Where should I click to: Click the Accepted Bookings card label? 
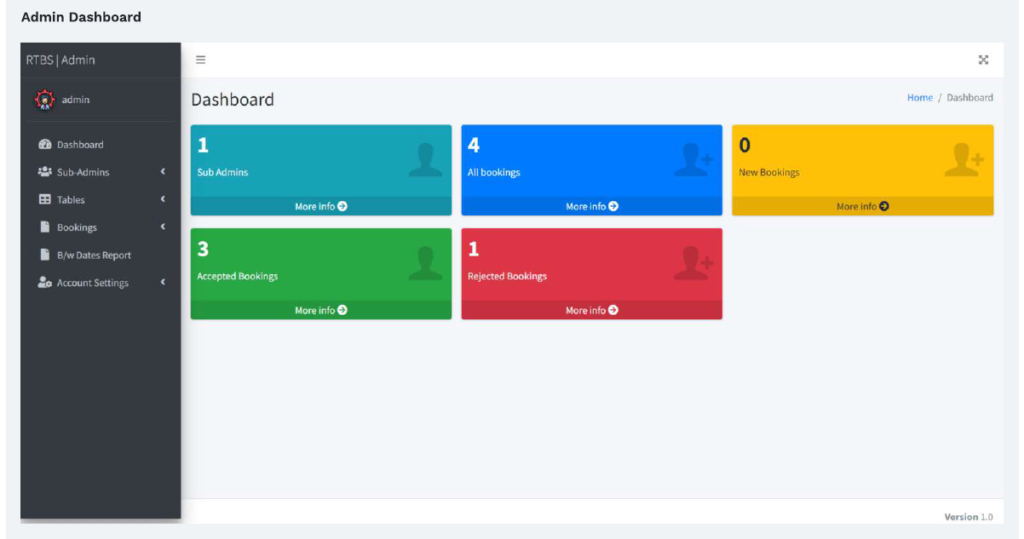(238, 276)
